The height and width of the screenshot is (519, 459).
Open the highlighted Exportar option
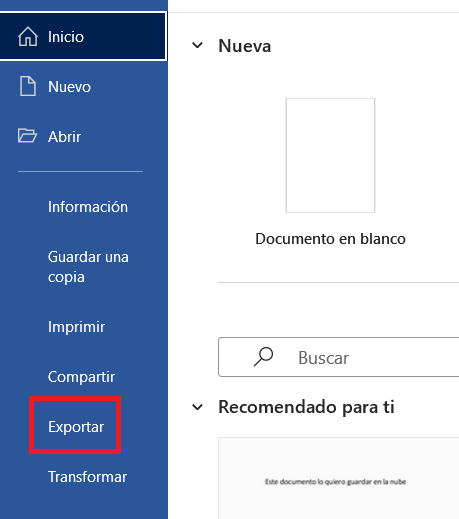pyautogui.click(x=76, y=427)
